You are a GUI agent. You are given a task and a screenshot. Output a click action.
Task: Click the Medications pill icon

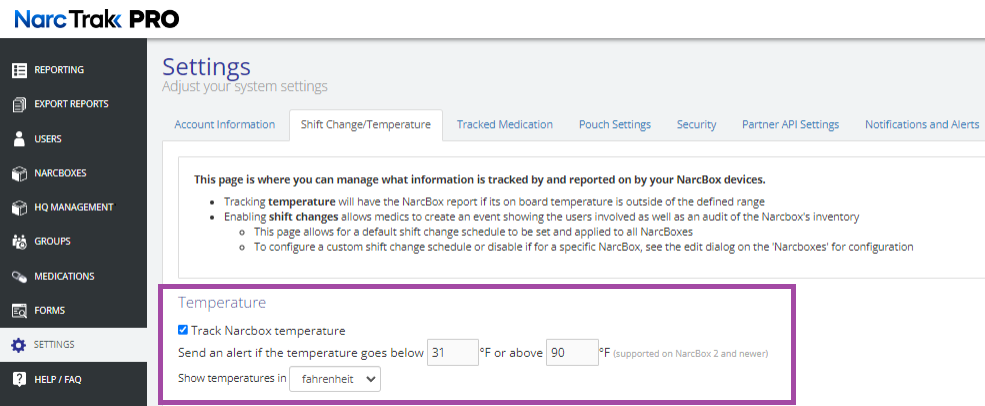[18, 276]
